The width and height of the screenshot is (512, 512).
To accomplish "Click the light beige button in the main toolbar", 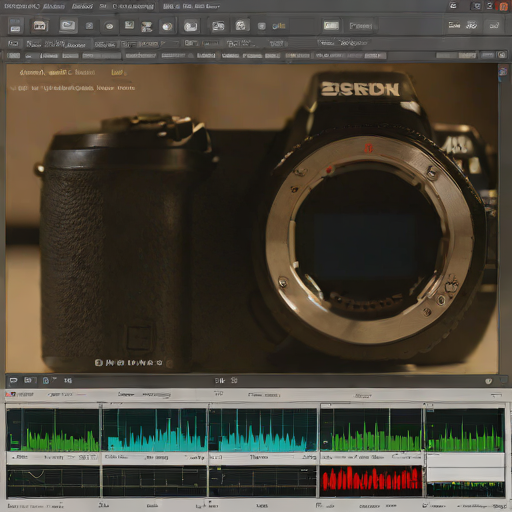I will (331, 25).
